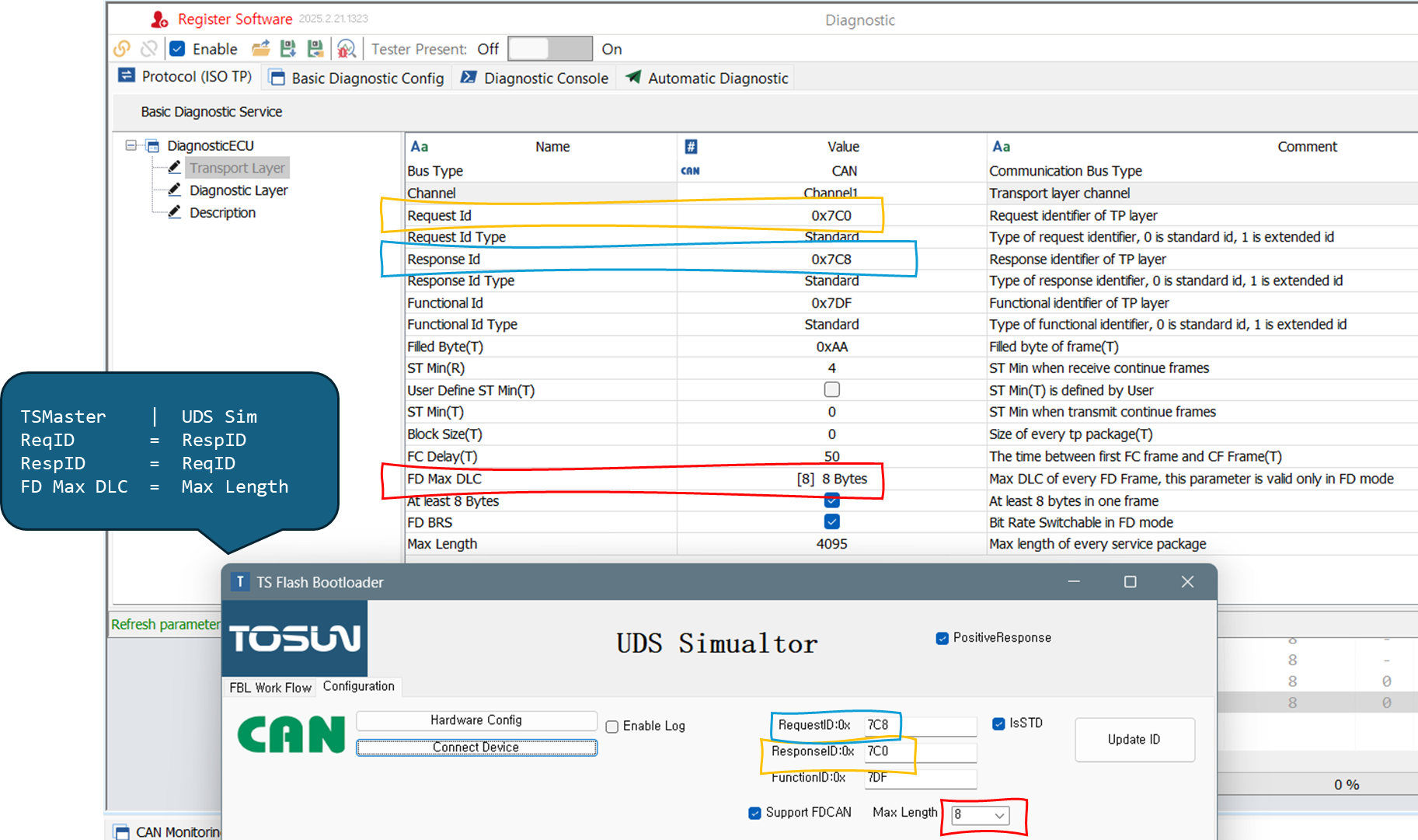The width and height of the screenshot is (1418, 840).
Task: Click the Protocol ISO TP arrows icon
Action: (x=126, y=75)
